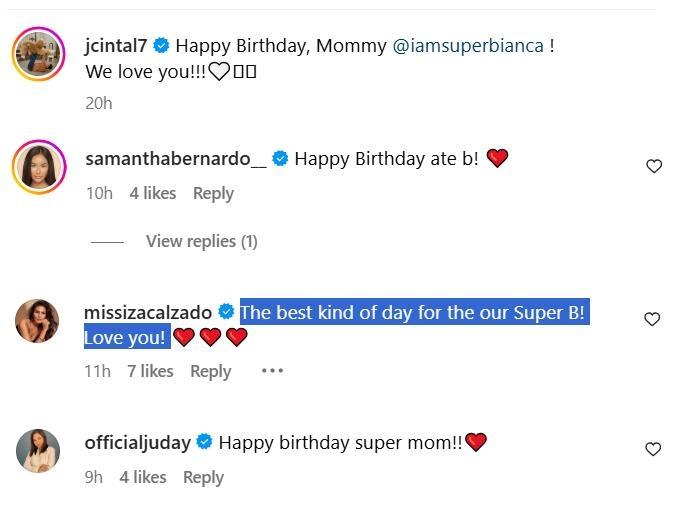Open jcintal7 username link
The width and height of the screenshot is (700, 514).
point(116,45)
